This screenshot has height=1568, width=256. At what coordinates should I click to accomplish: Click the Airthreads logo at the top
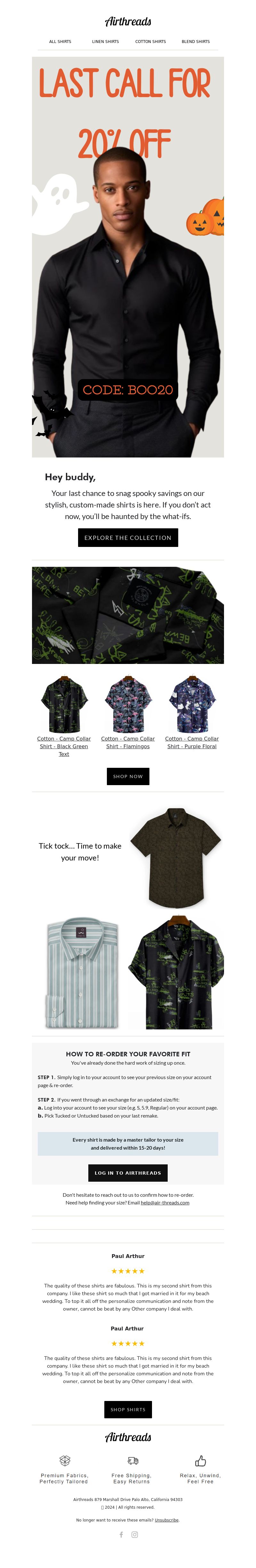pos(128,21)
